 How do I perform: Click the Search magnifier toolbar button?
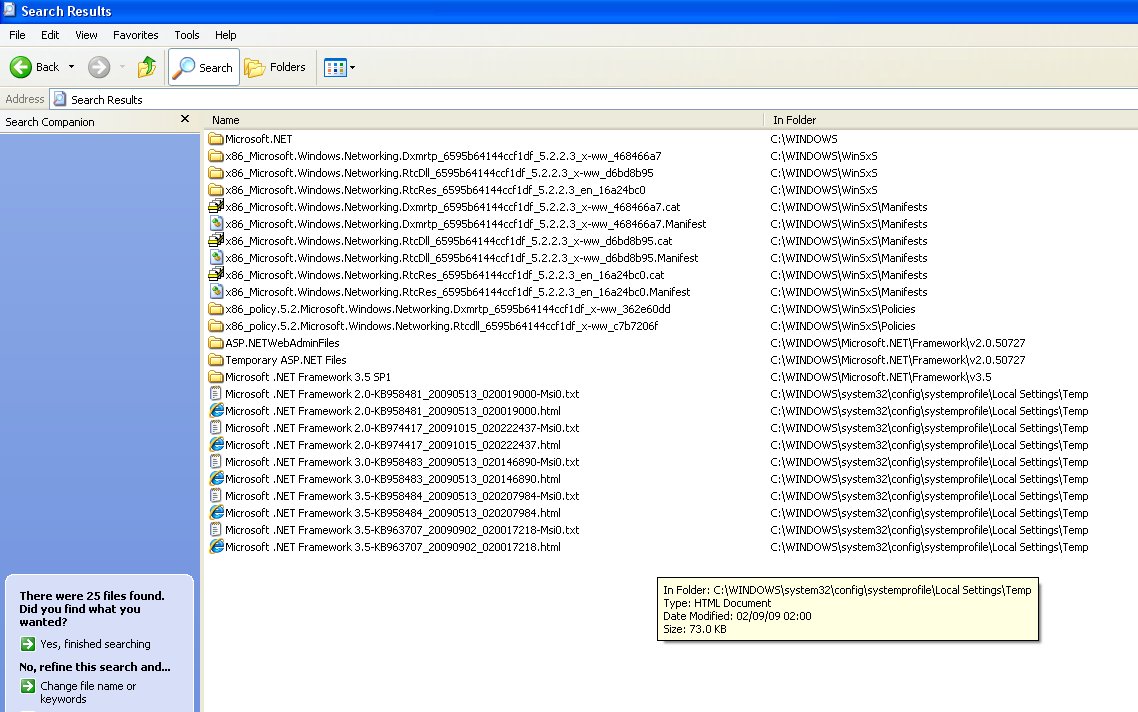pos(204,67)
